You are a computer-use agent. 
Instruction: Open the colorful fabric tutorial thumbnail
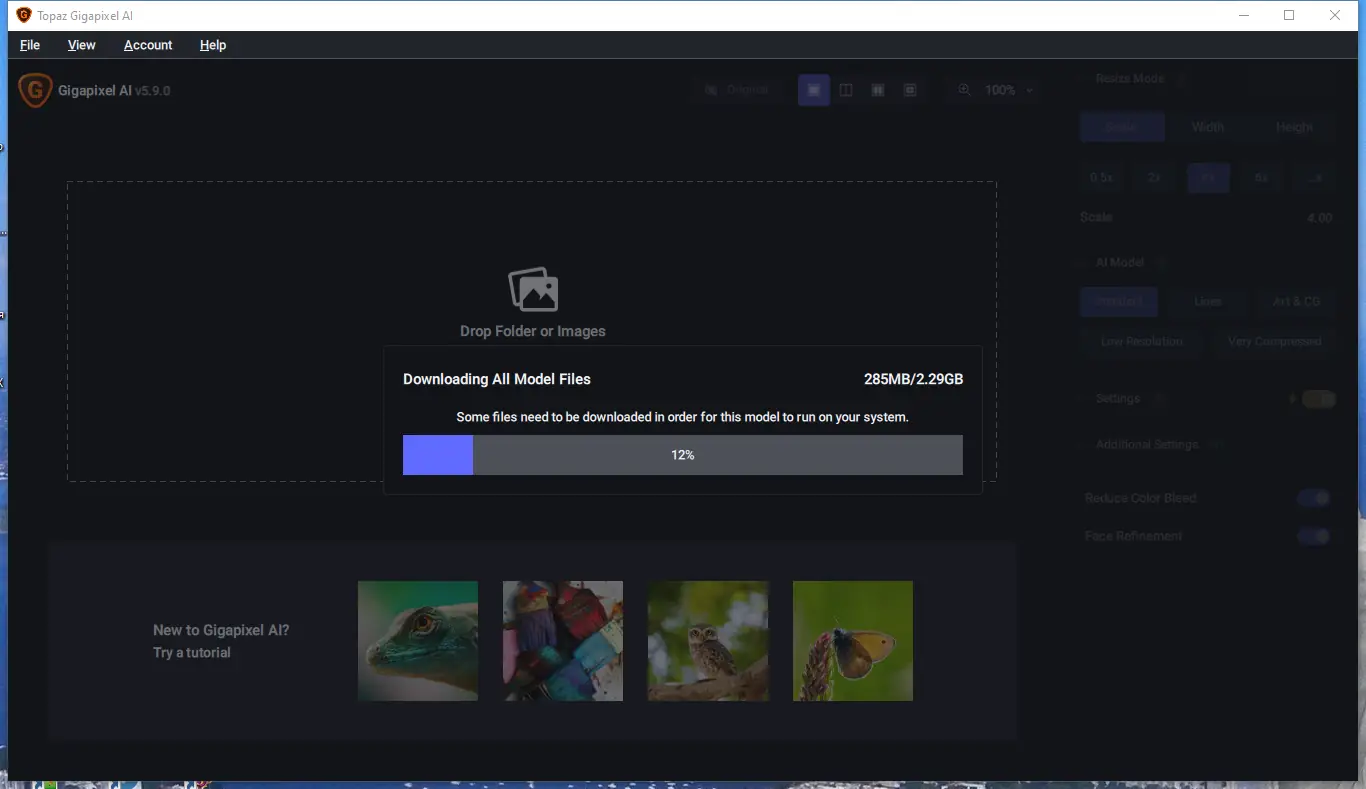tap(563, 641)
